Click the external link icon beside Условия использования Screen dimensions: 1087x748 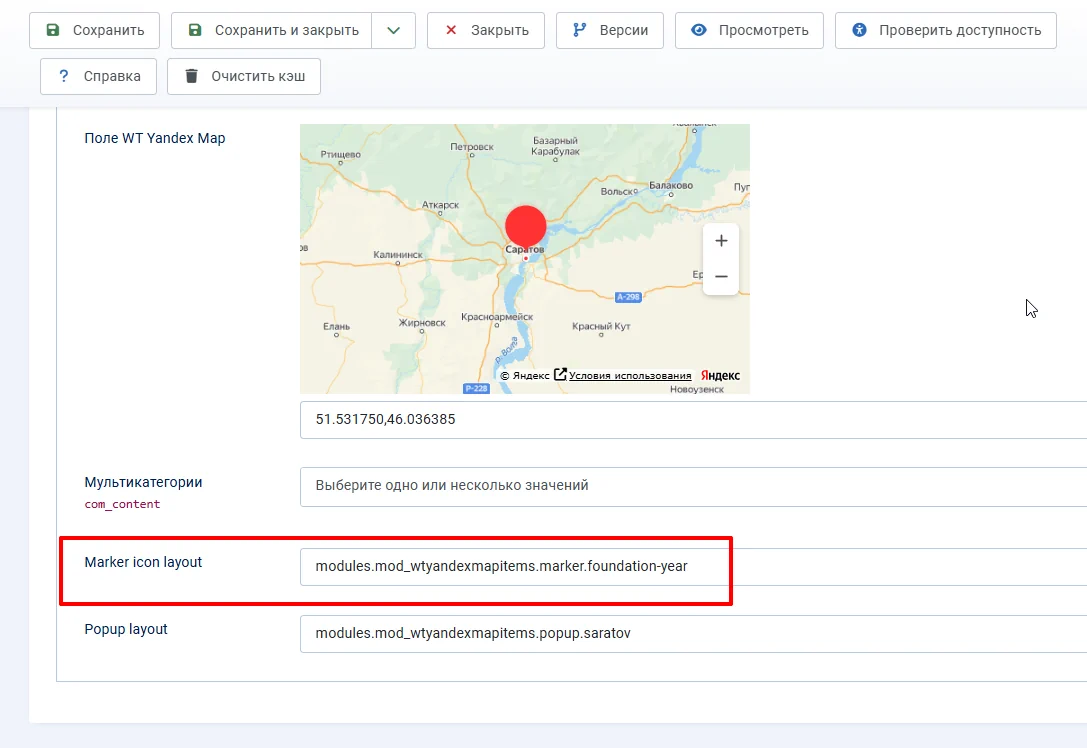click(x=560, y=374)
